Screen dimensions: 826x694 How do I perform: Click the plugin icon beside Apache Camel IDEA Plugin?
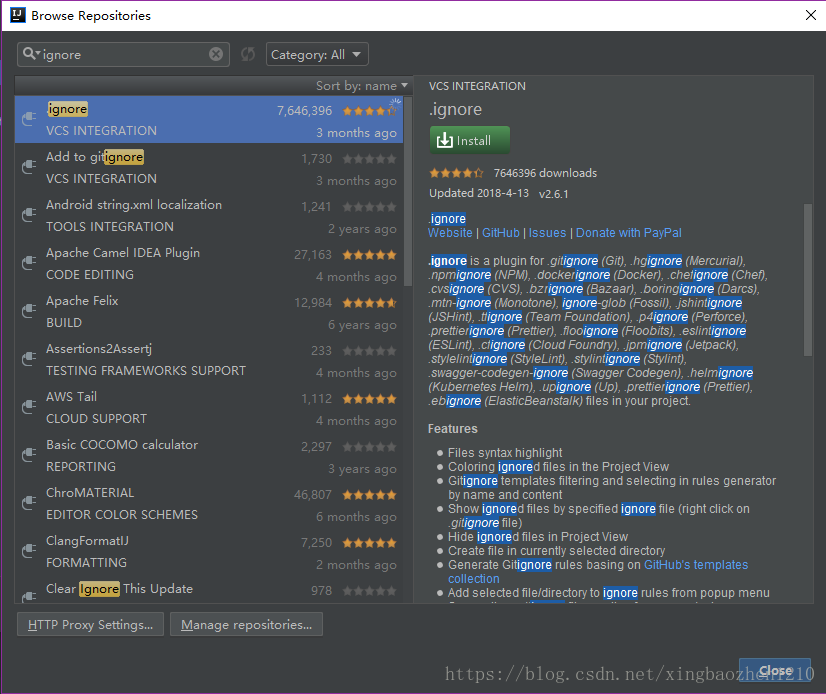[29, 263]
